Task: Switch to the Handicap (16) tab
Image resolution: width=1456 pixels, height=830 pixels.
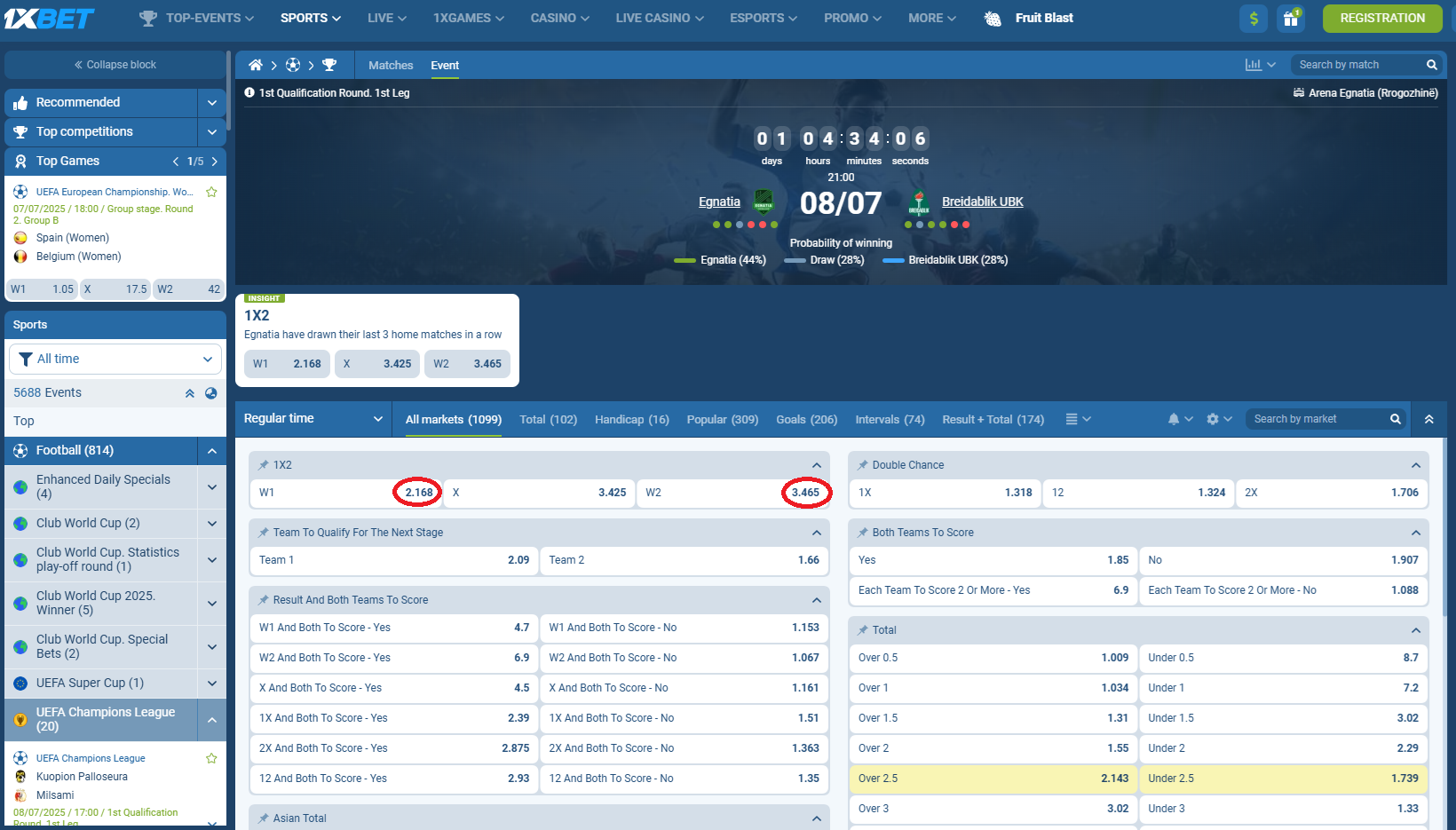Action: tap(632, 420)
